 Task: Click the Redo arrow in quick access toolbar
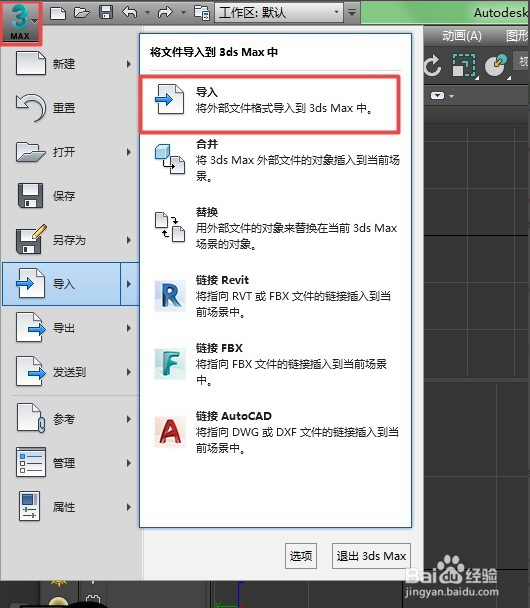coord(166,12)
